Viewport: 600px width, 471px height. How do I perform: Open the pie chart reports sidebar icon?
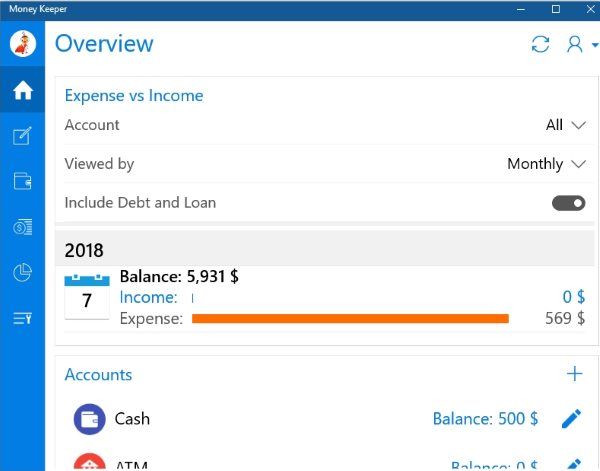tap(22, 272)
